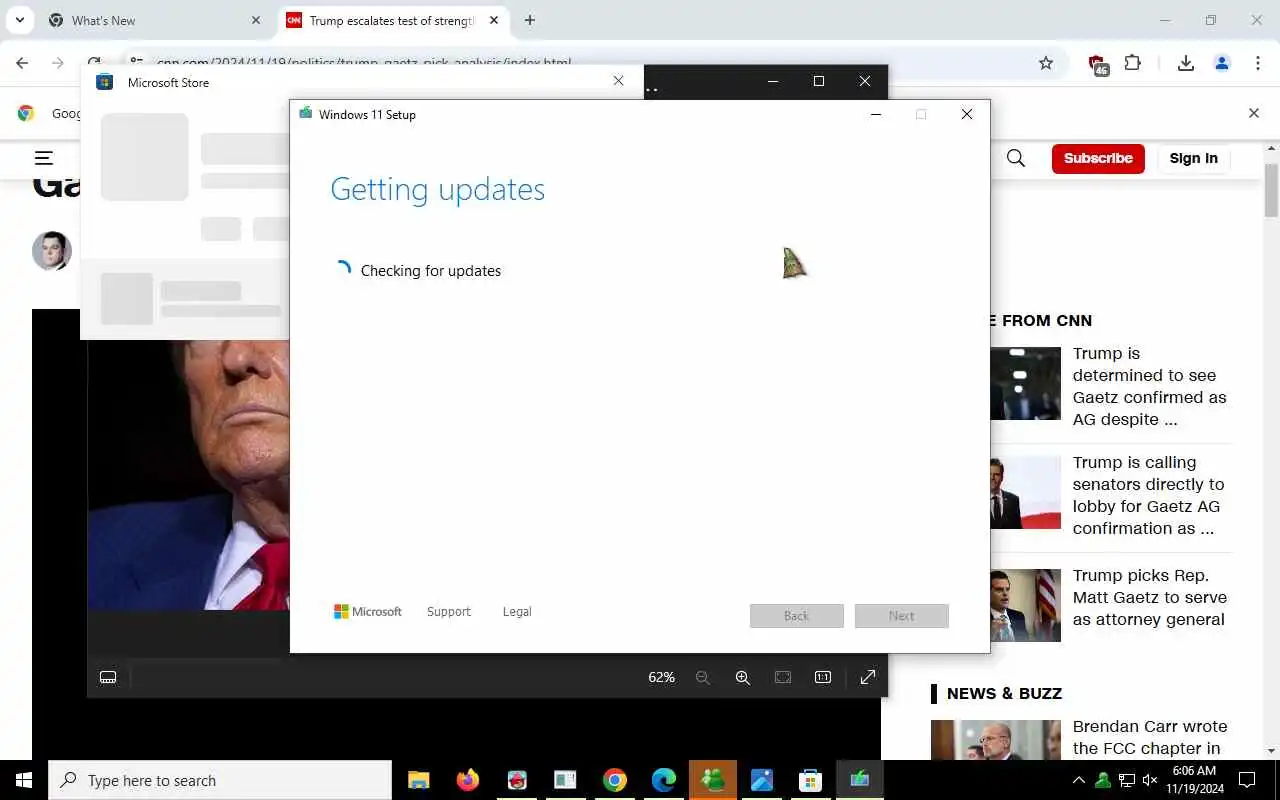Open article Trump is calling senators directly
This screenshot has width=1280, height=800.
1149,495
